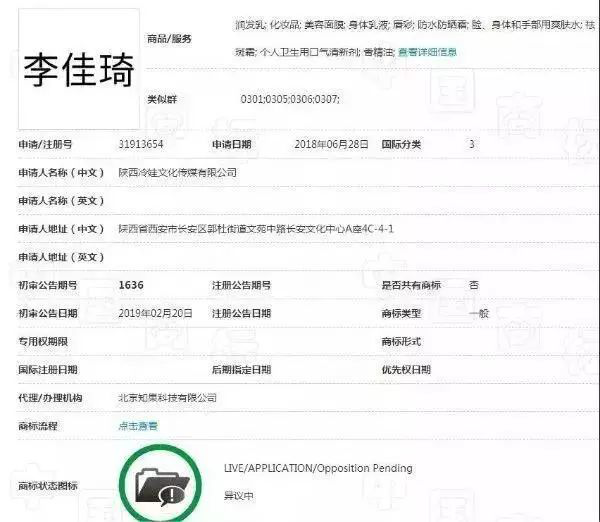Click the 商标流程 label
Image resolution: width=600 pixels, height=522 pixels.
coord(38,426)
